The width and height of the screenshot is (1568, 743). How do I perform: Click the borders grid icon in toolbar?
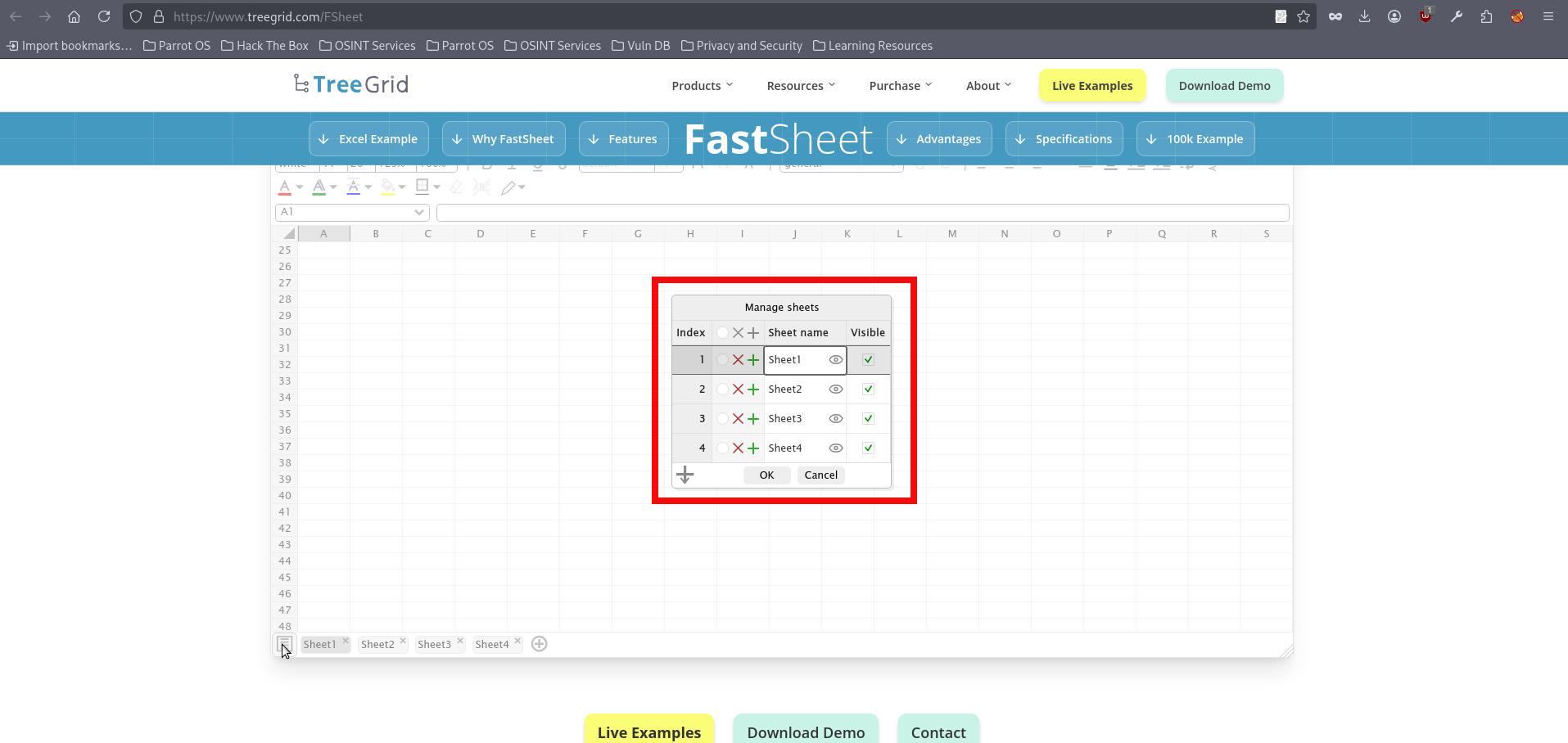click(x=422, y=187)
